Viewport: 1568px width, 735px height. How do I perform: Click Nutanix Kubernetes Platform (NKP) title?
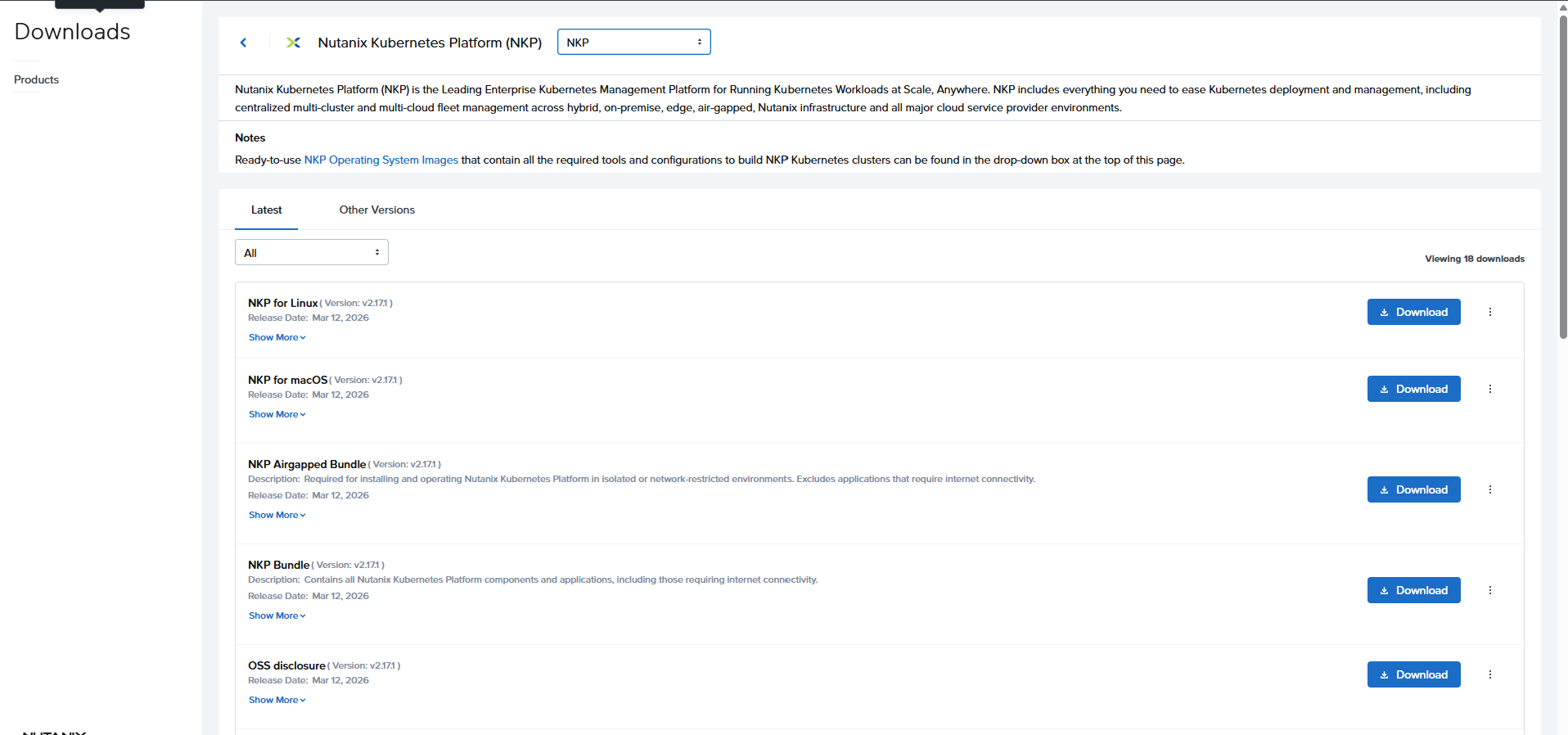[x=430, y=43]
